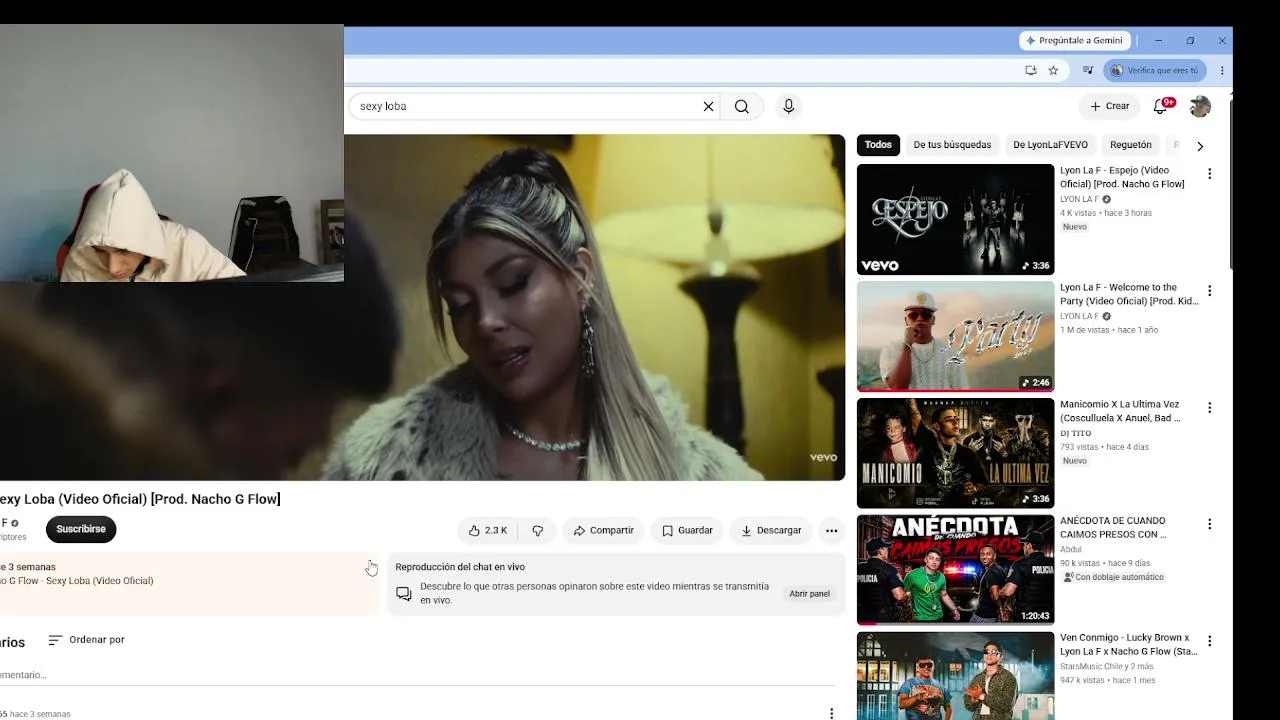Open 'Lyon La F - Espejo' video thumbnail
Screen dimensions: 1280x720
[955, 220]
